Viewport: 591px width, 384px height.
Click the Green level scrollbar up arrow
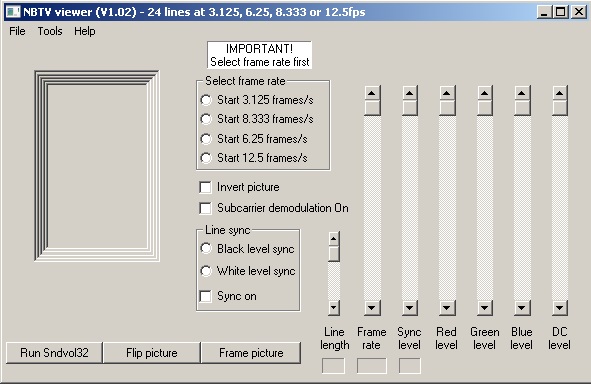(484, 93)
